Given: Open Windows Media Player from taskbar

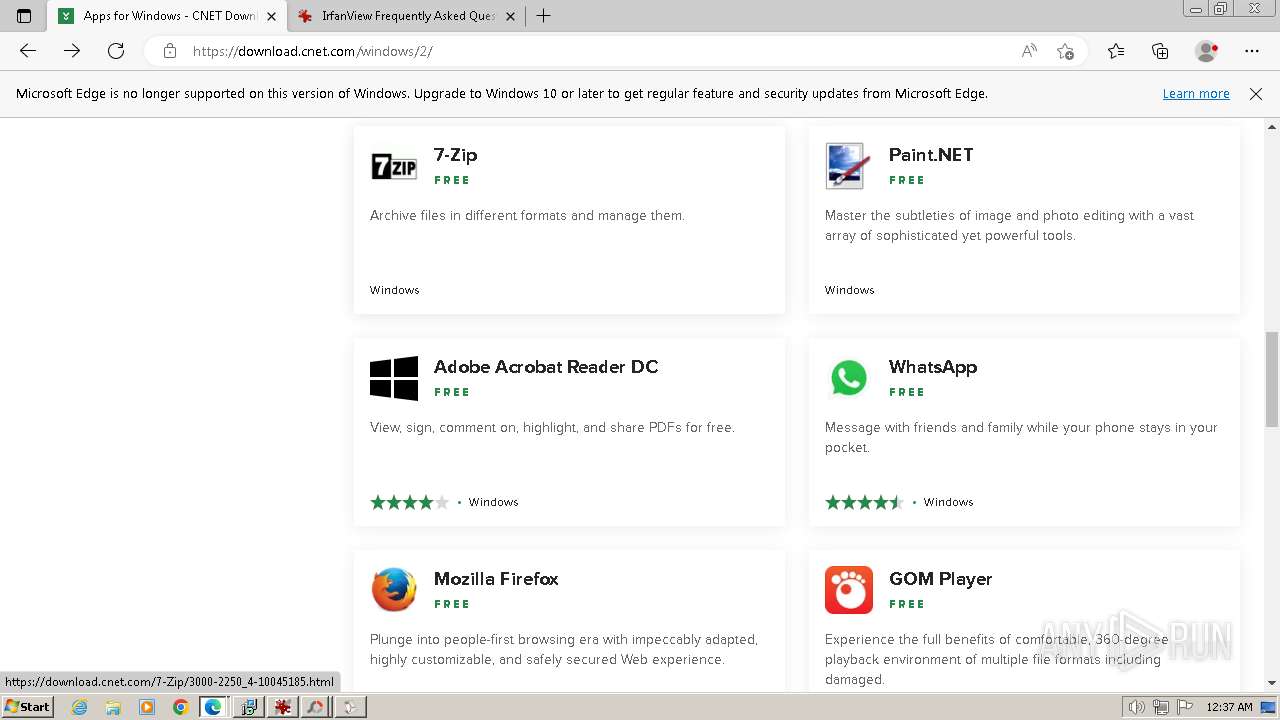Looking at the screenshot, I should [x=147, y=707].
